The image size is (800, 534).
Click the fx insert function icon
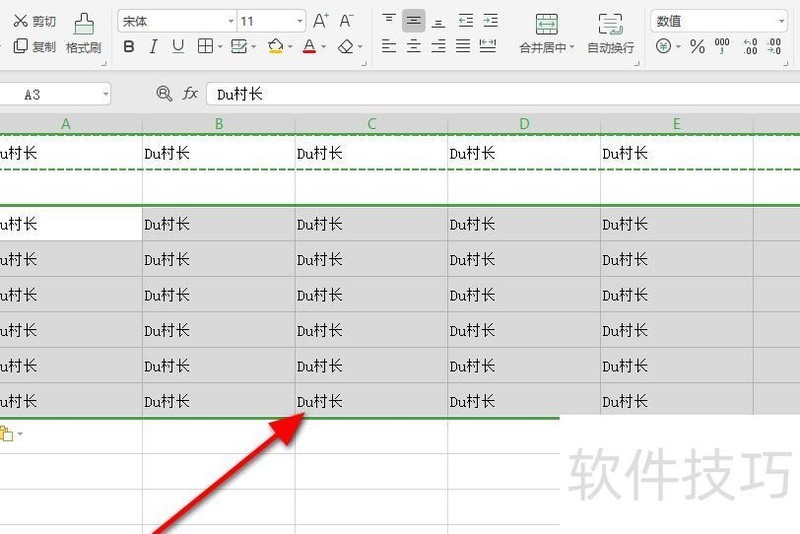pyautogui.click(x=190, y=93)
